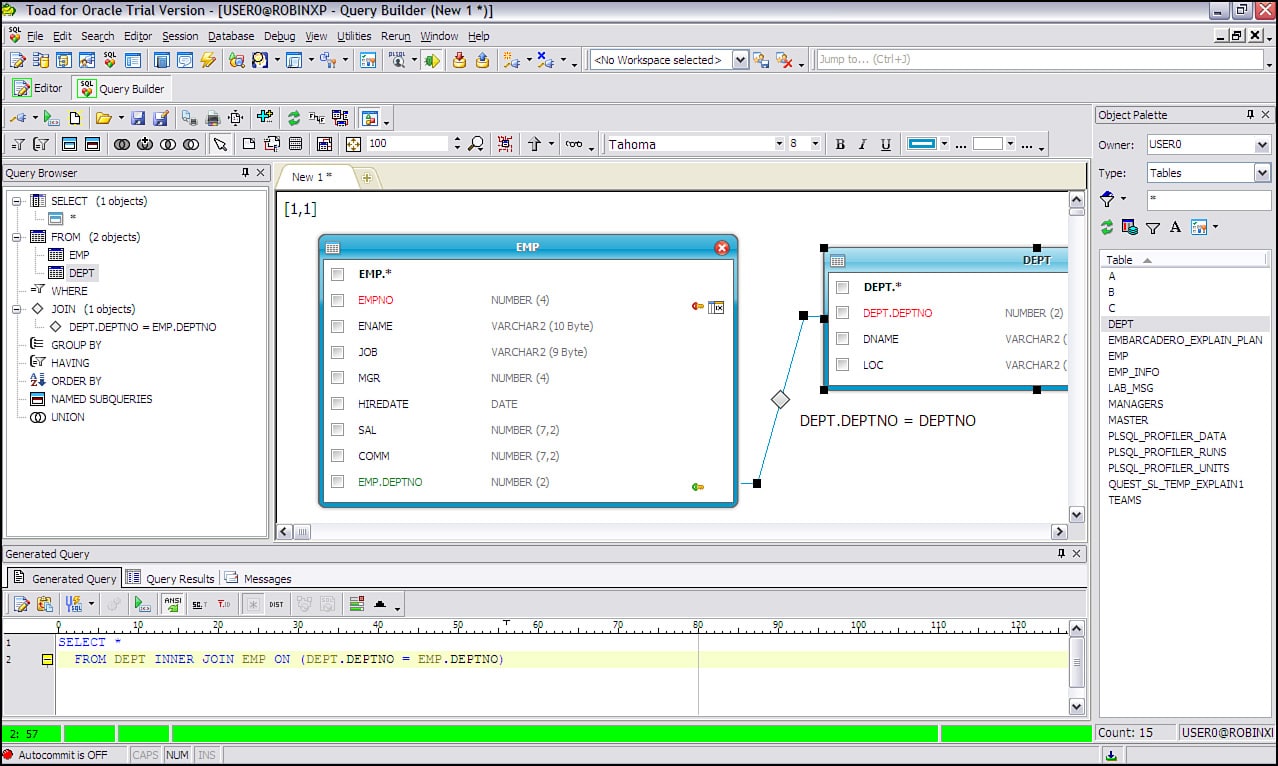Close the EMP table with red X
This screenshot has width=1278, height=766.
point(722,247)
